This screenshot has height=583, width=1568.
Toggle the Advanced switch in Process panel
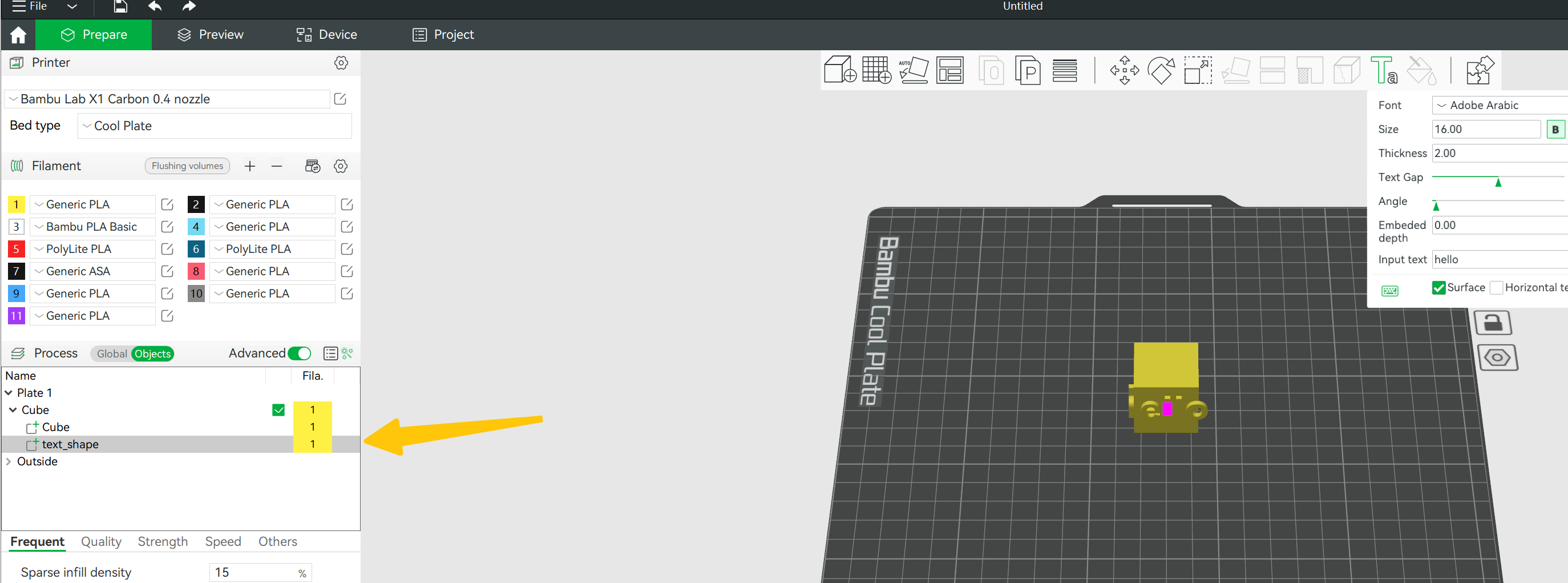pyautogui.click(x=299, y=353)
